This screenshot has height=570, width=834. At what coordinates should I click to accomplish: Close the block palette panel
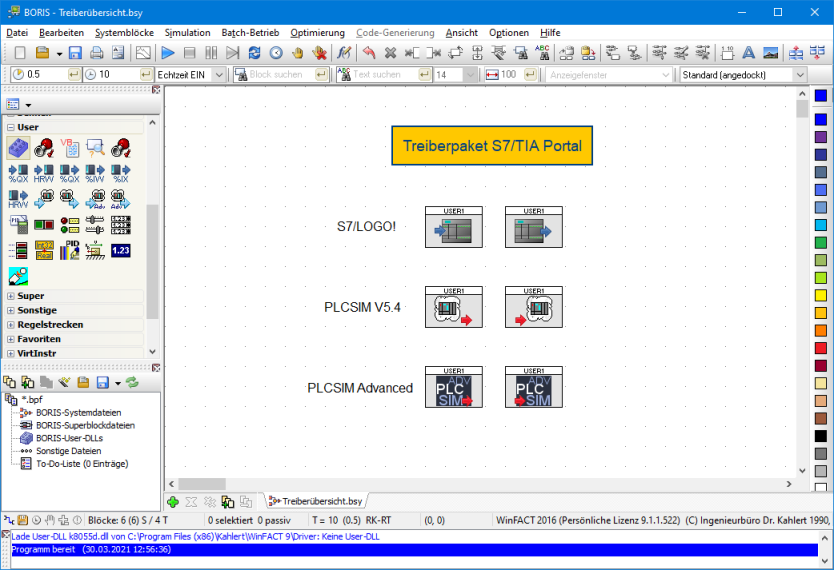tap(156, 90)
